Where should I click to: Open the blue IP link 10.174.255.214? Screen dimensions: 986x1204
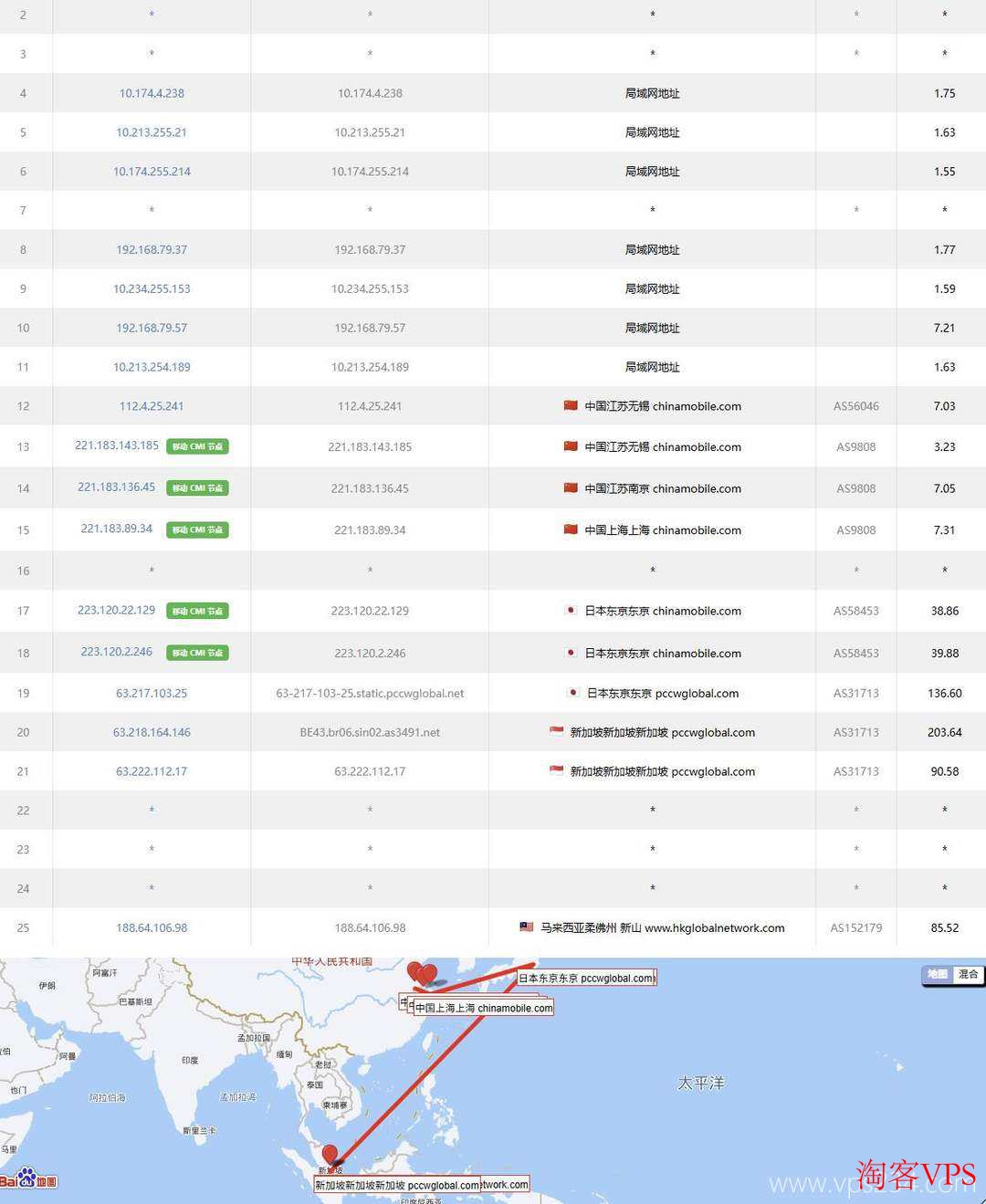pyautogui.click(x=152, y=172)
